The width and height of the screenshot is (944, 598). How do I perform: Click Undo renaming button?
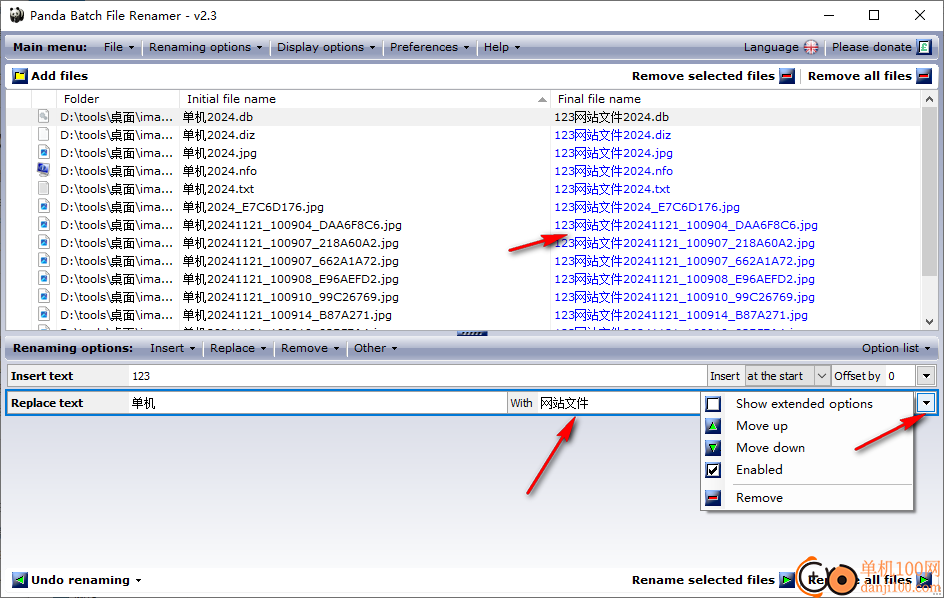[76, 580]
